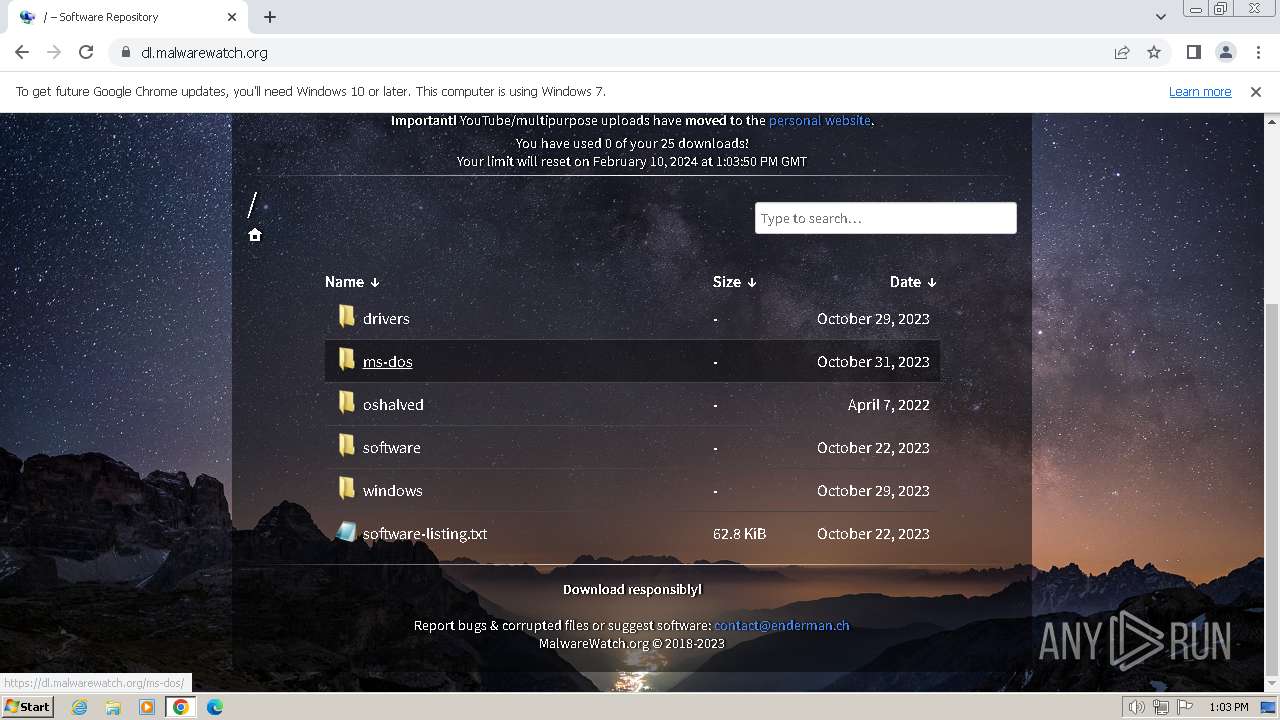This screenshot has height=720, width=1280.
Task: Click the drivers folder icon
Action: point(346,317)
